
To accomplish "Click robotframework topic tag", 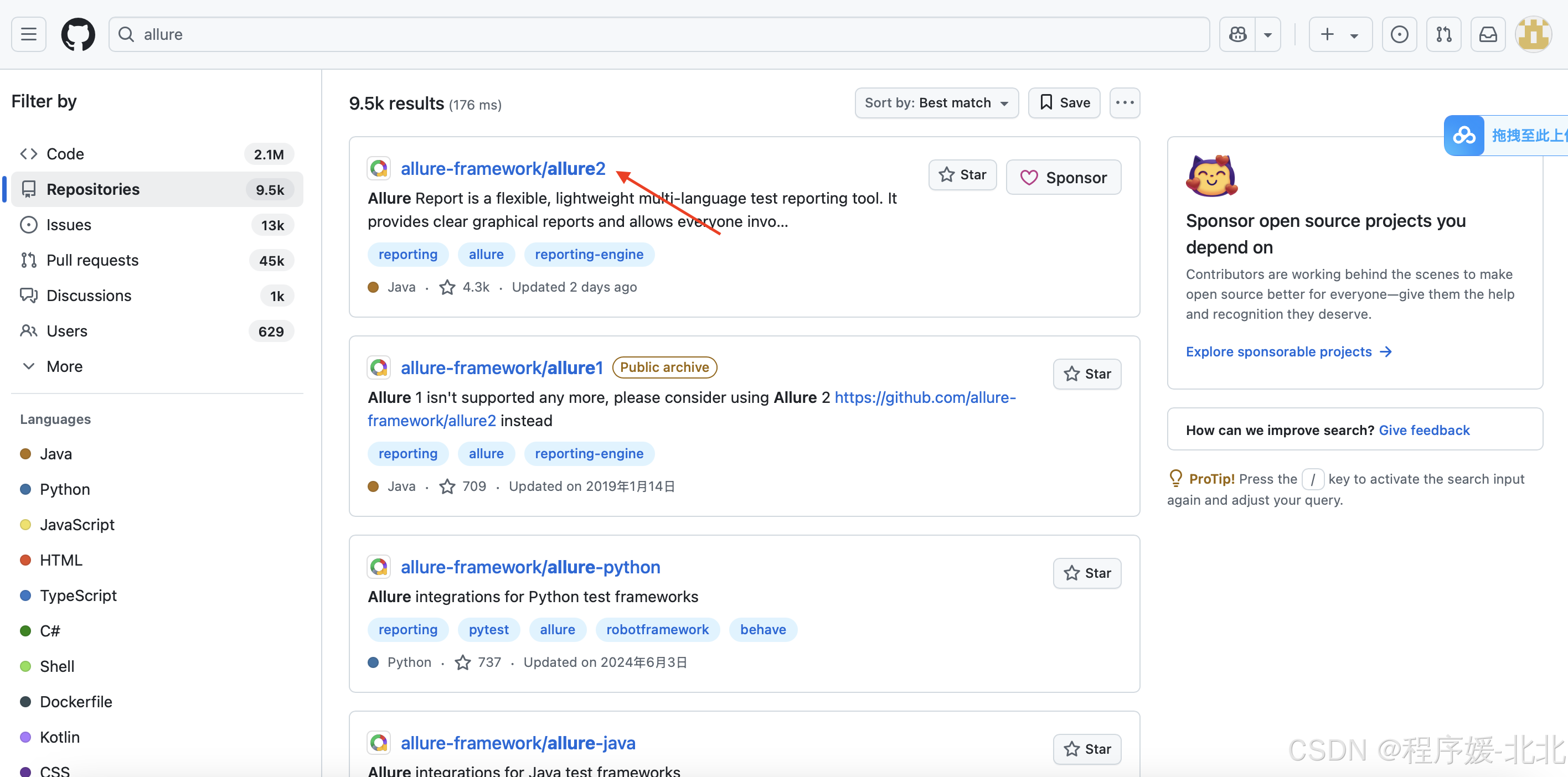I will 657,629.
